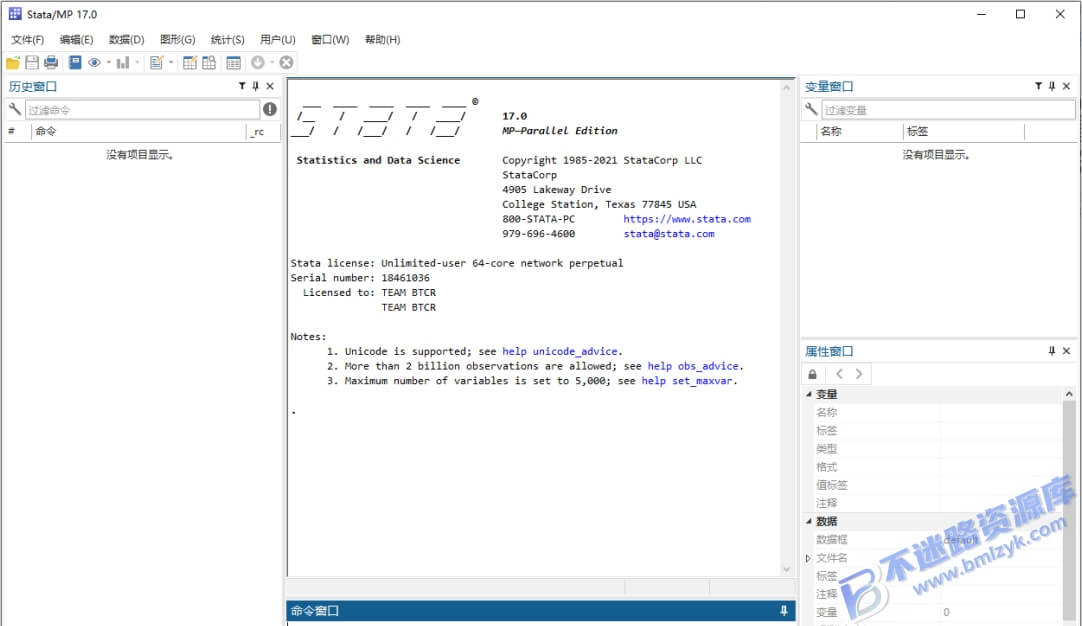
Task: Open the 用户(U) menu
Action: tap(277, 39)
